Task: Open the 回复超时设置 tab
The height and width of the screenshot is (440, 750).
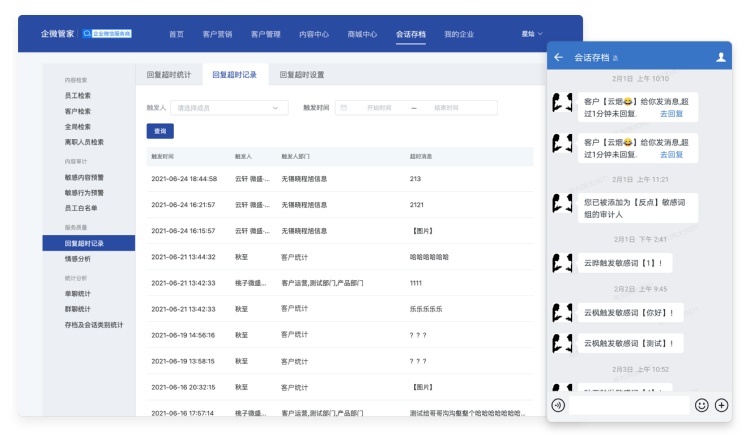Action: 301,74
